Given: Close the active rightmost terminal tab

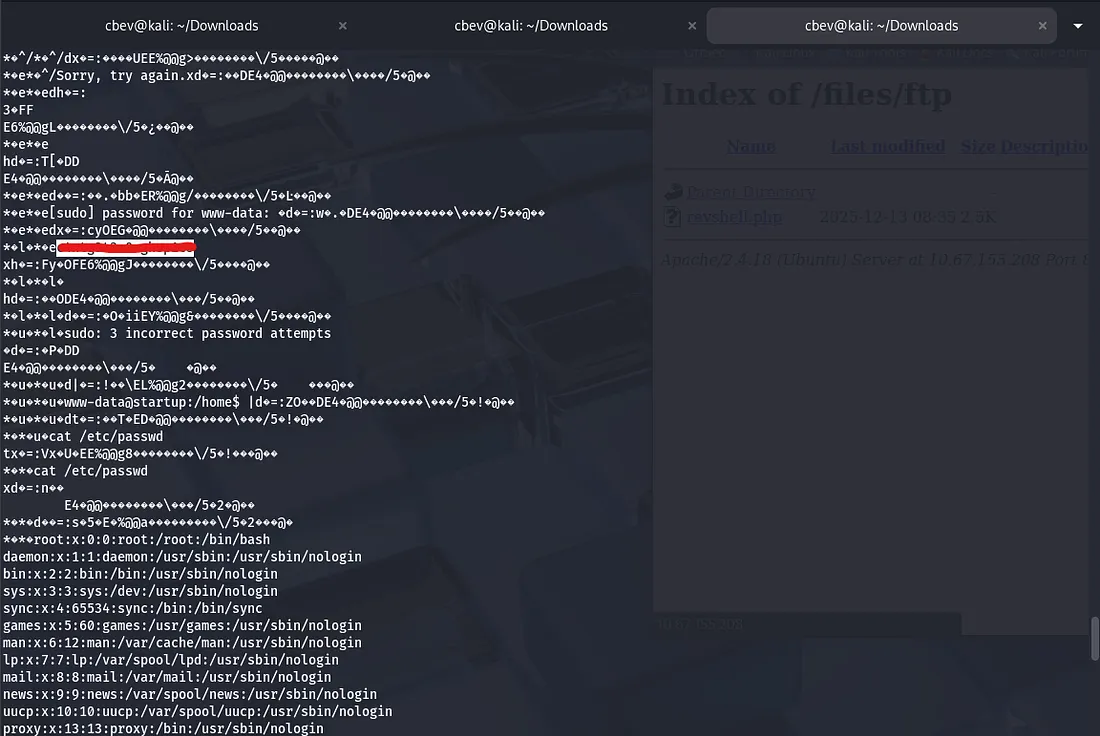Looking at the screenshot, I should click(1043, 26).
